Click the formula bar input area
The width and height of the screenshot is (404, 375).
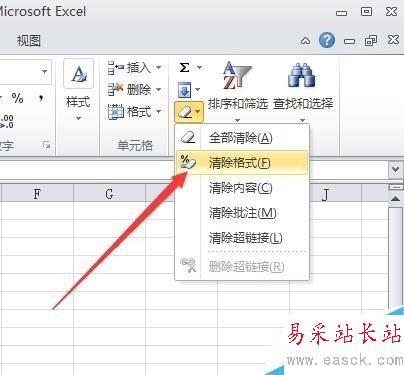click(193, 170)
